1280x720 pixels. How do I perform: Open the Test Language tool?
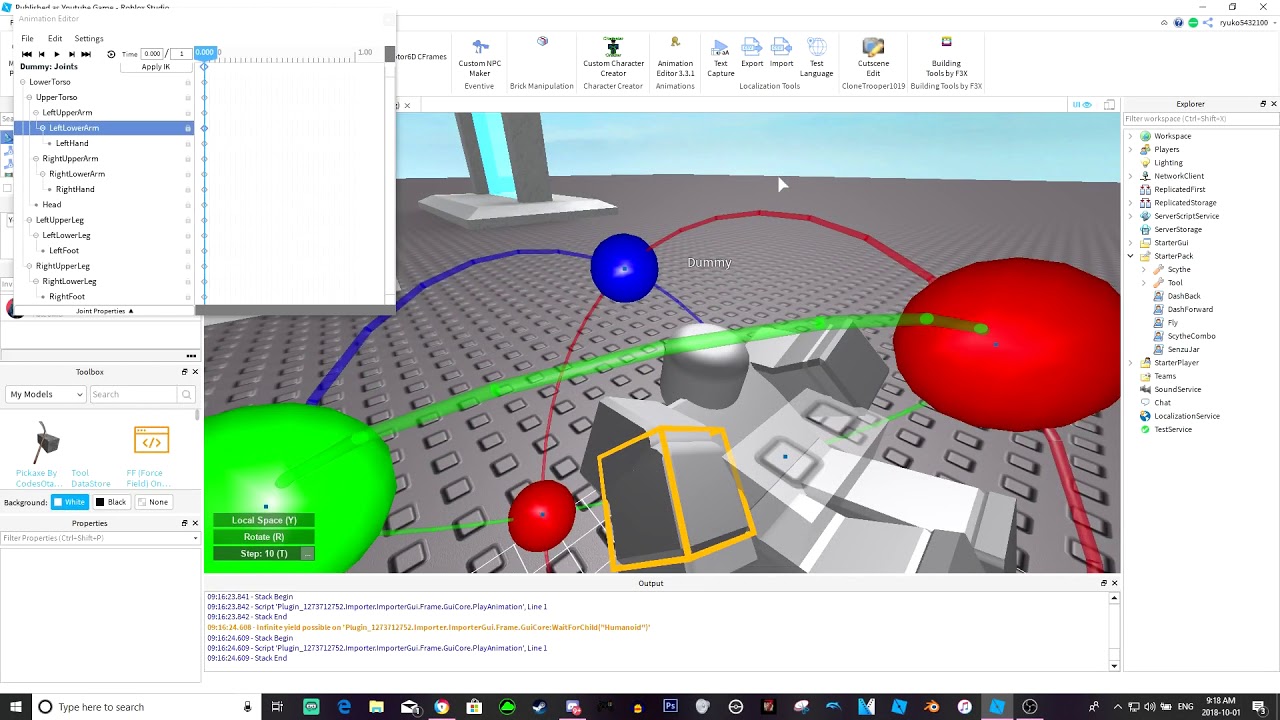coord(817,57)
